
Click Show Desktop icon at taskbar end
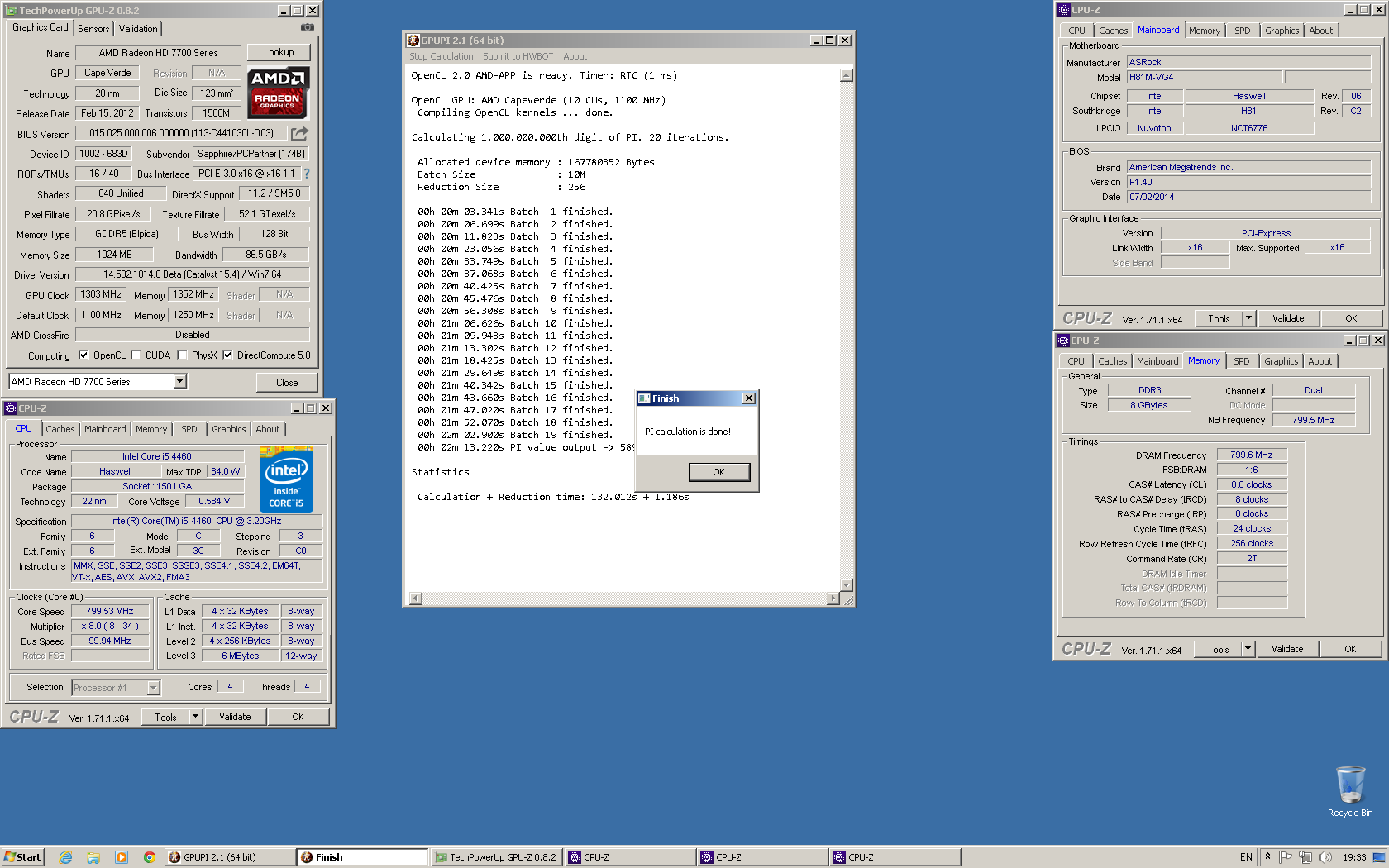[1378, 857]
